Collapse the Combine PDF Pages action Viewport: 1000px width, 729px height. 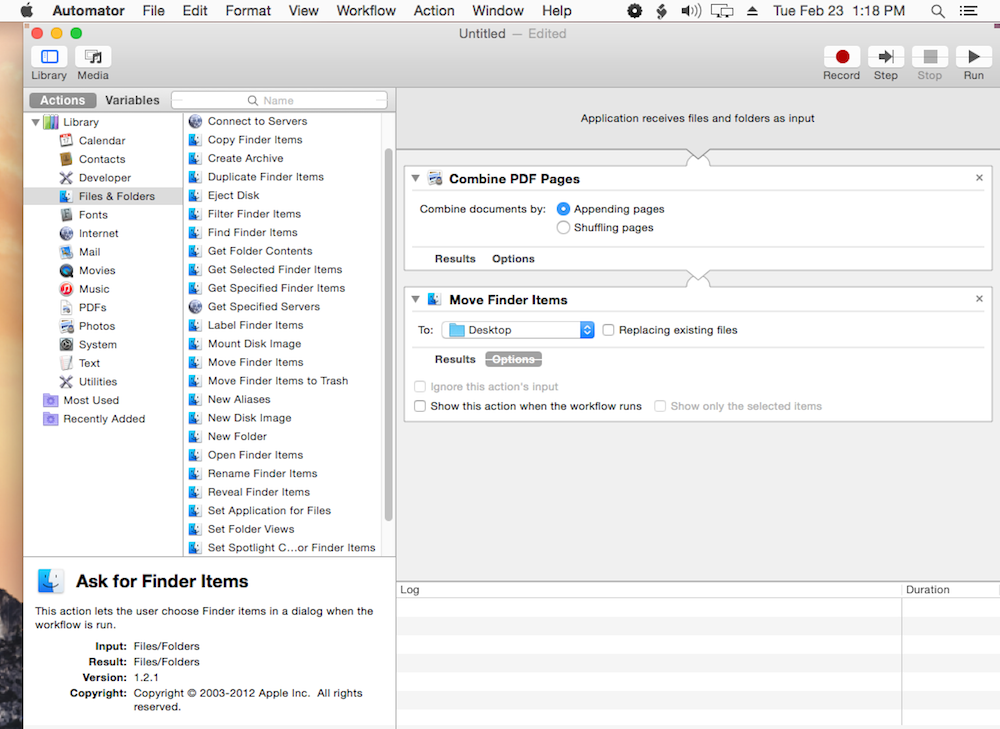tap(416, 179)
